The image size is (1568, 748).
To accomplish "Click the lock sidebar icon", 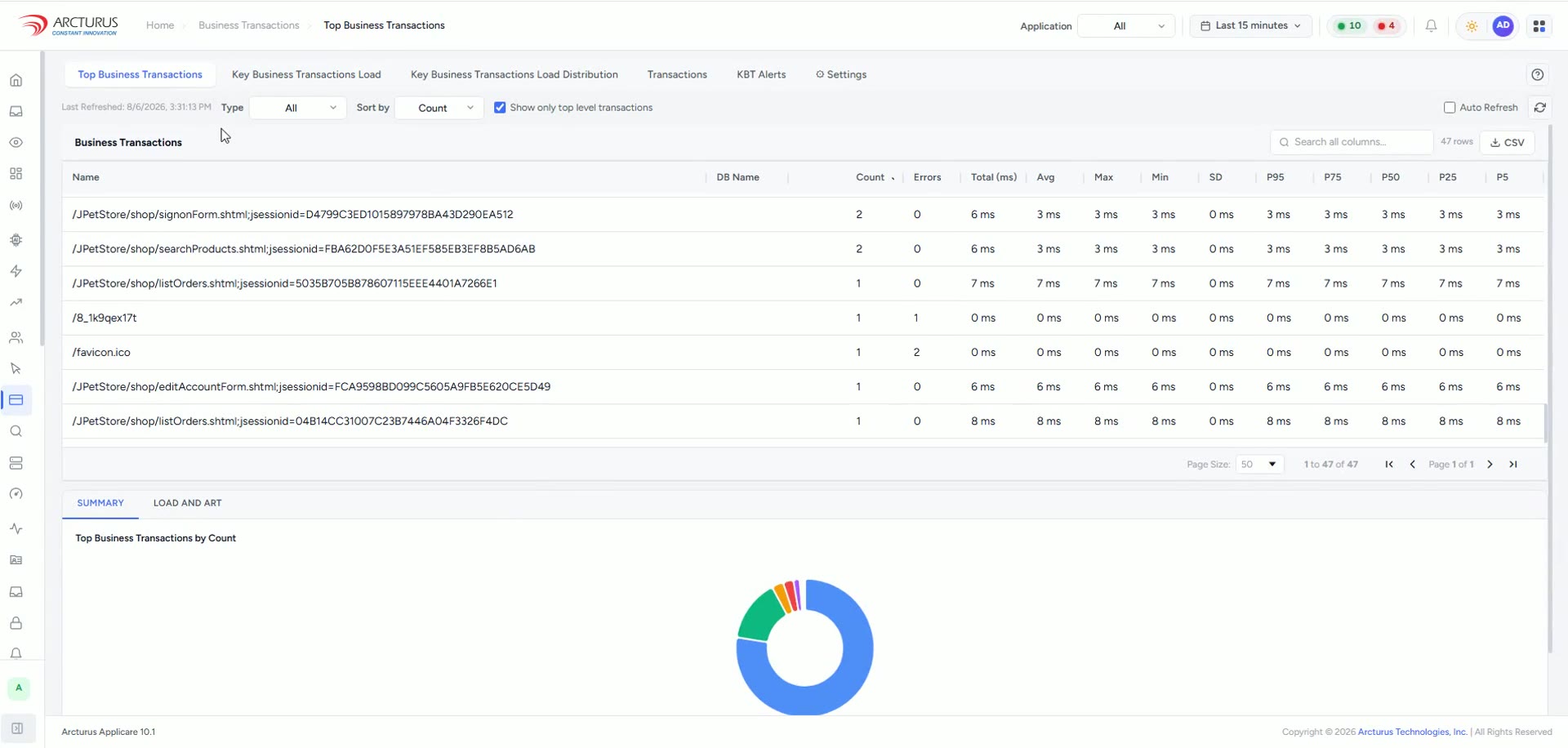I will coord(16,623).
